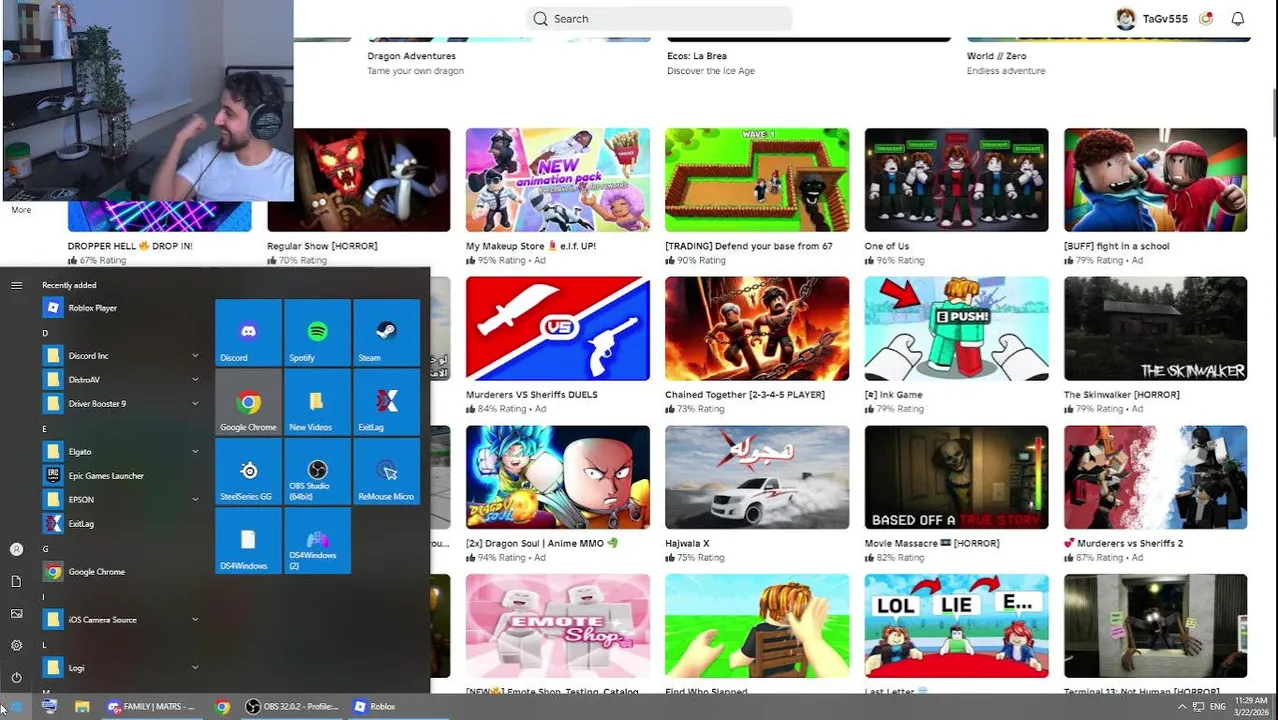
Task: Click the Google Chrome pinned tile
Action: click(x=248, y=402)
